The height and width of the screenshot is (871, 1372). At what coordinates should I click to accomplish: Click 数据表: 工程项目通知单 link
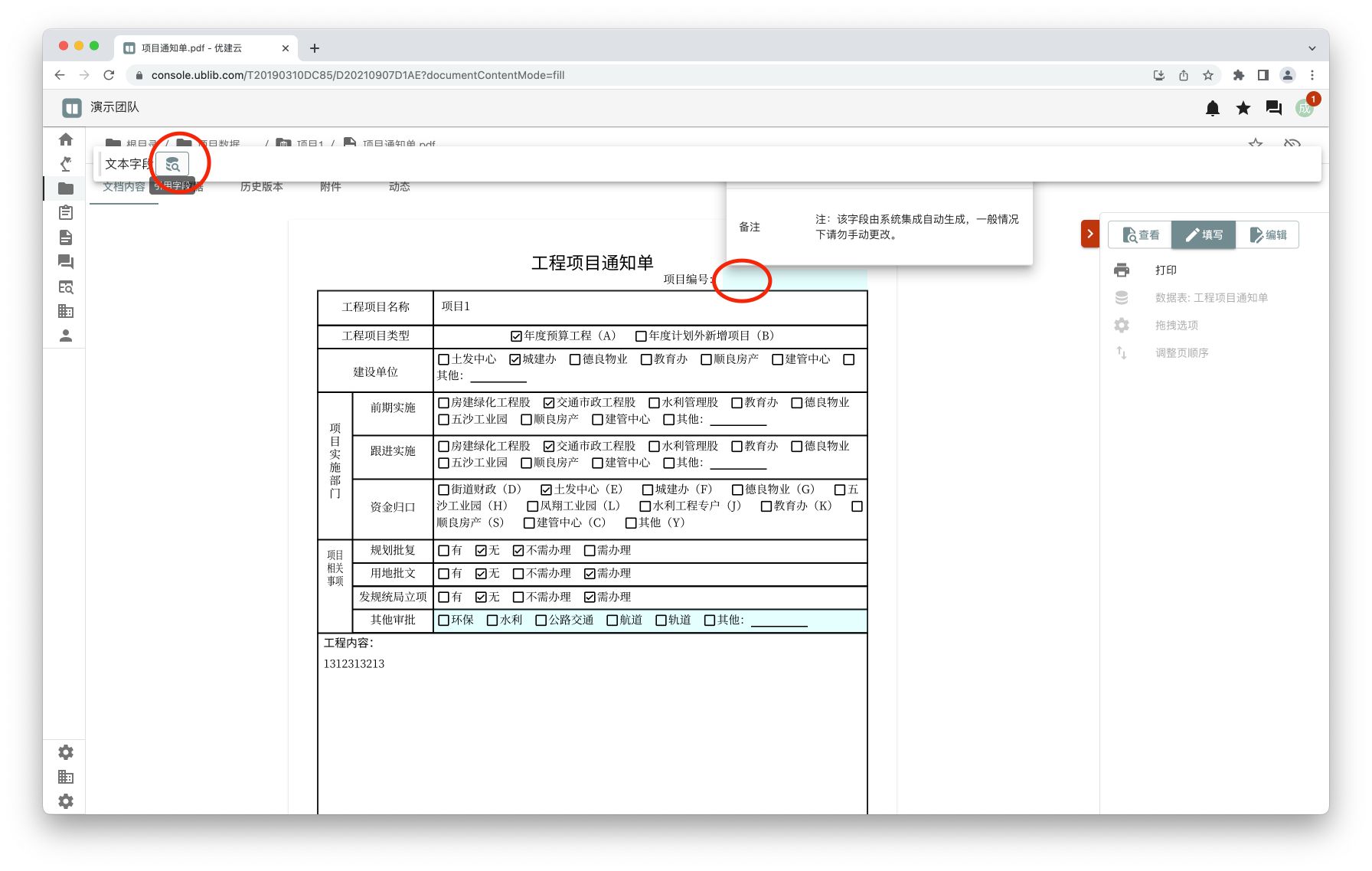[1211, 298]
